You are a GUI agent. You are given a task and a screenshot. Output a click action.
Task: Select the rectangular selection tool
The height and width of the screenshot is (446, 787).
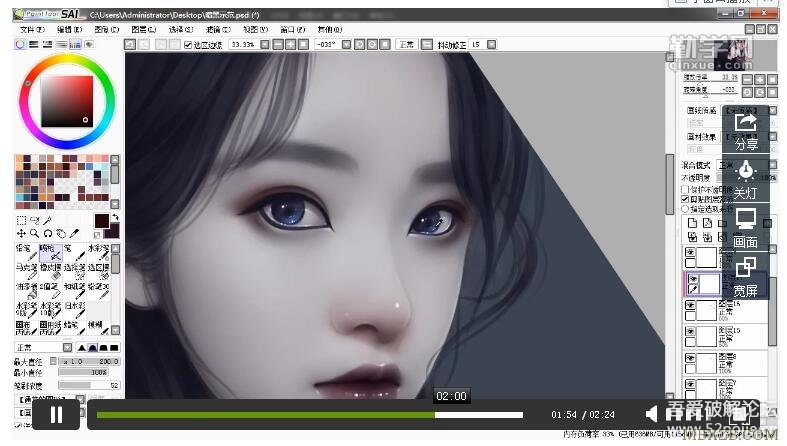[21, 220]
